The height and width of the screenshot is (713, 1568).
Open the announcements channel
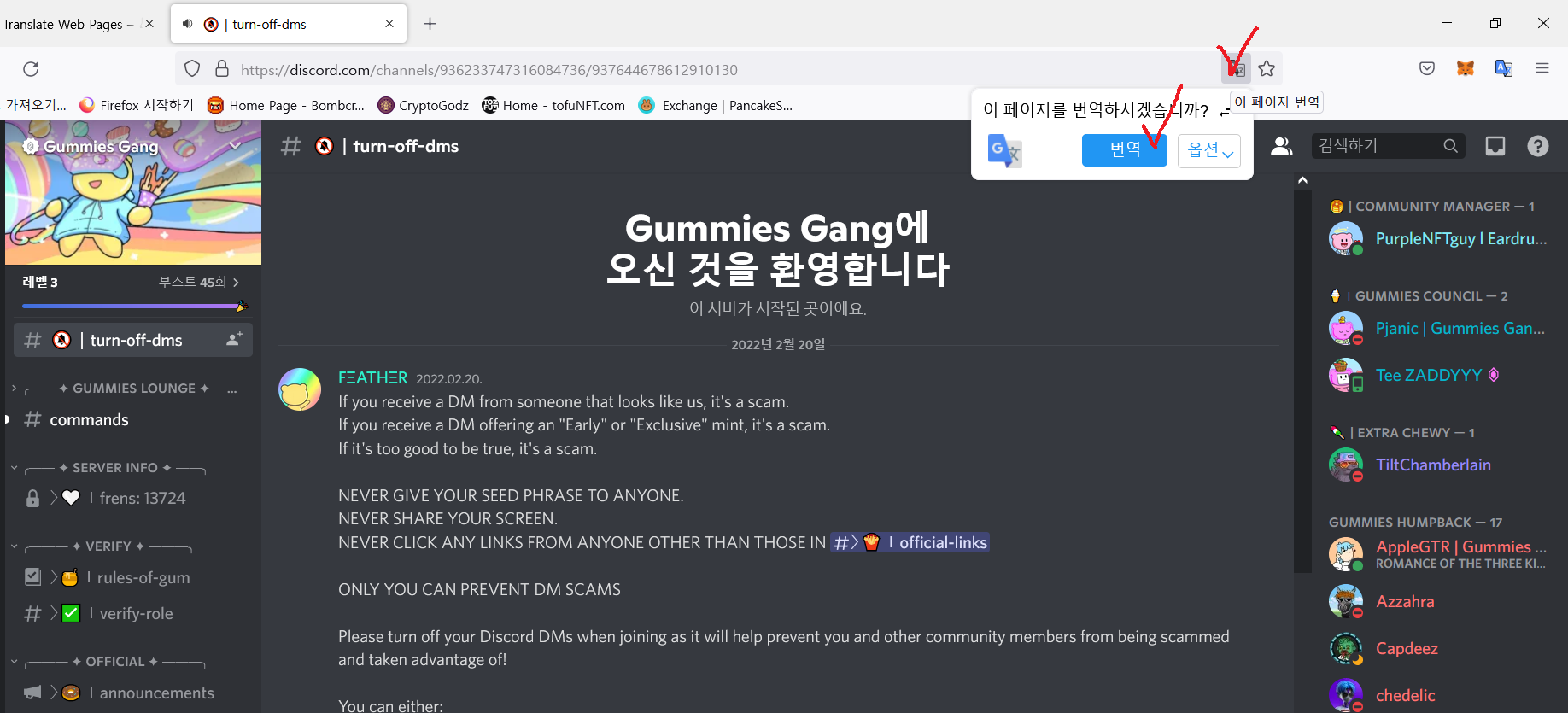tap(133, 693)
